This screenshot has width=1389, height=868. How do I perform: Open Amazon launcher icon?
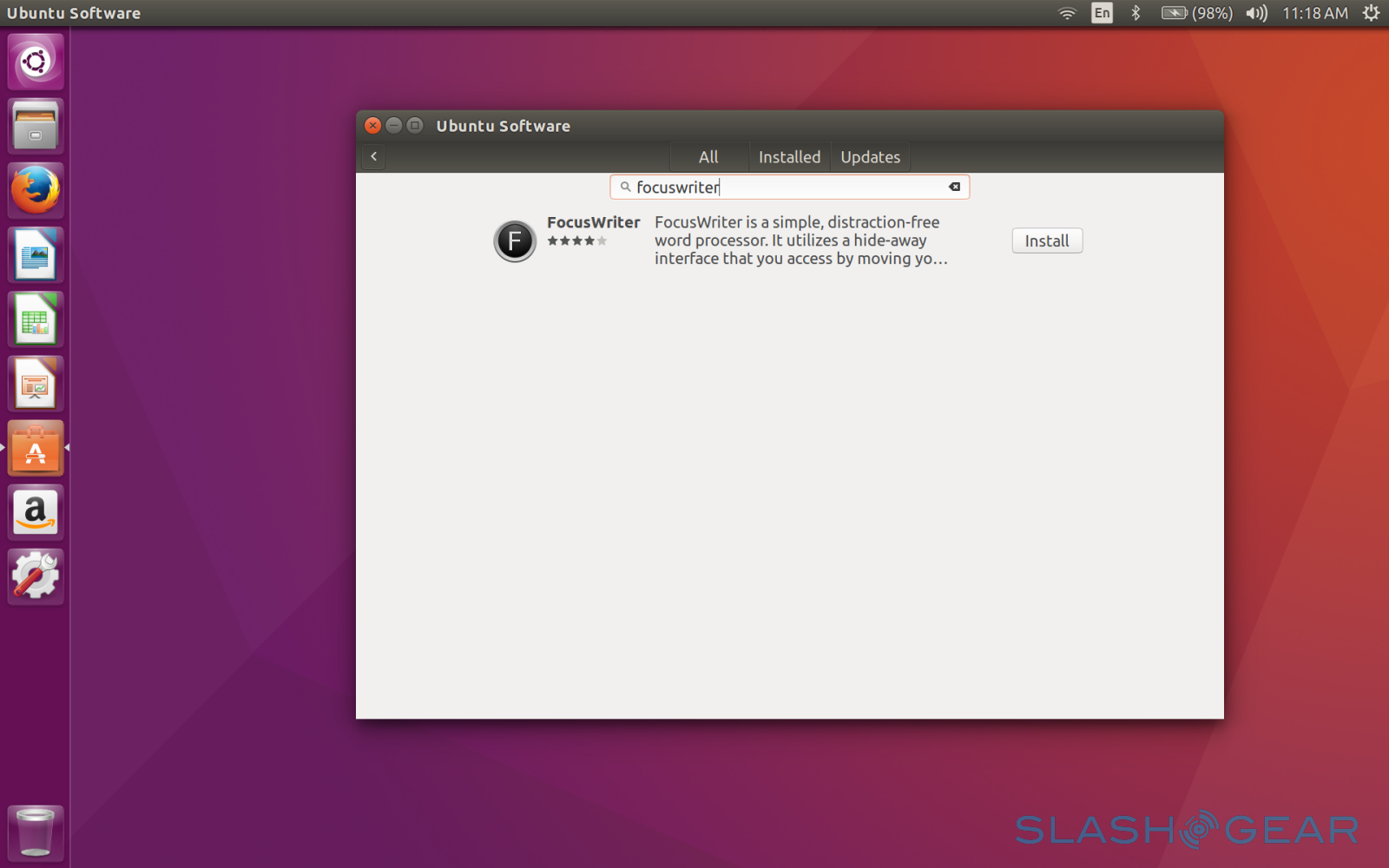click(36, 512)
